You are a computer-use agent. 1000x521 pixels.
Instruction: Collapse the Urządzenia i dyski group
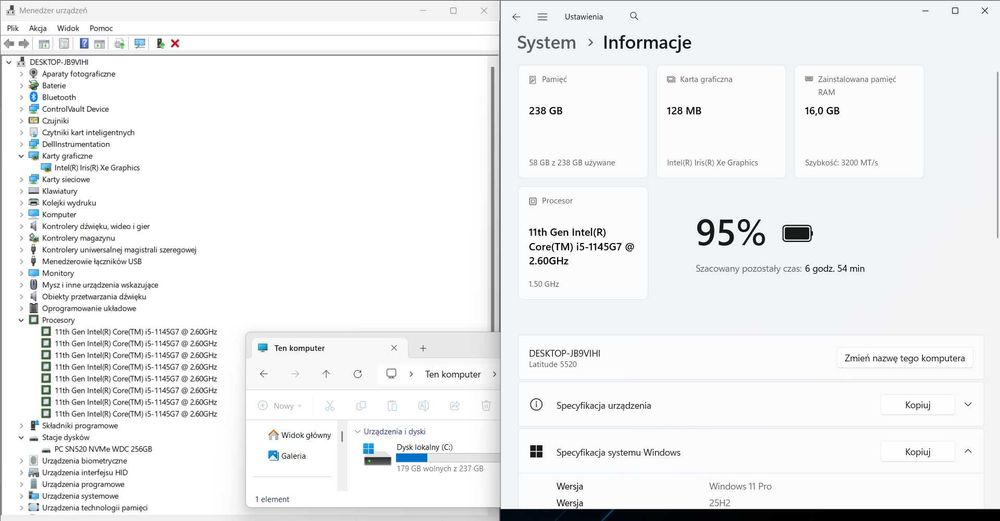[x=358, y=432]
